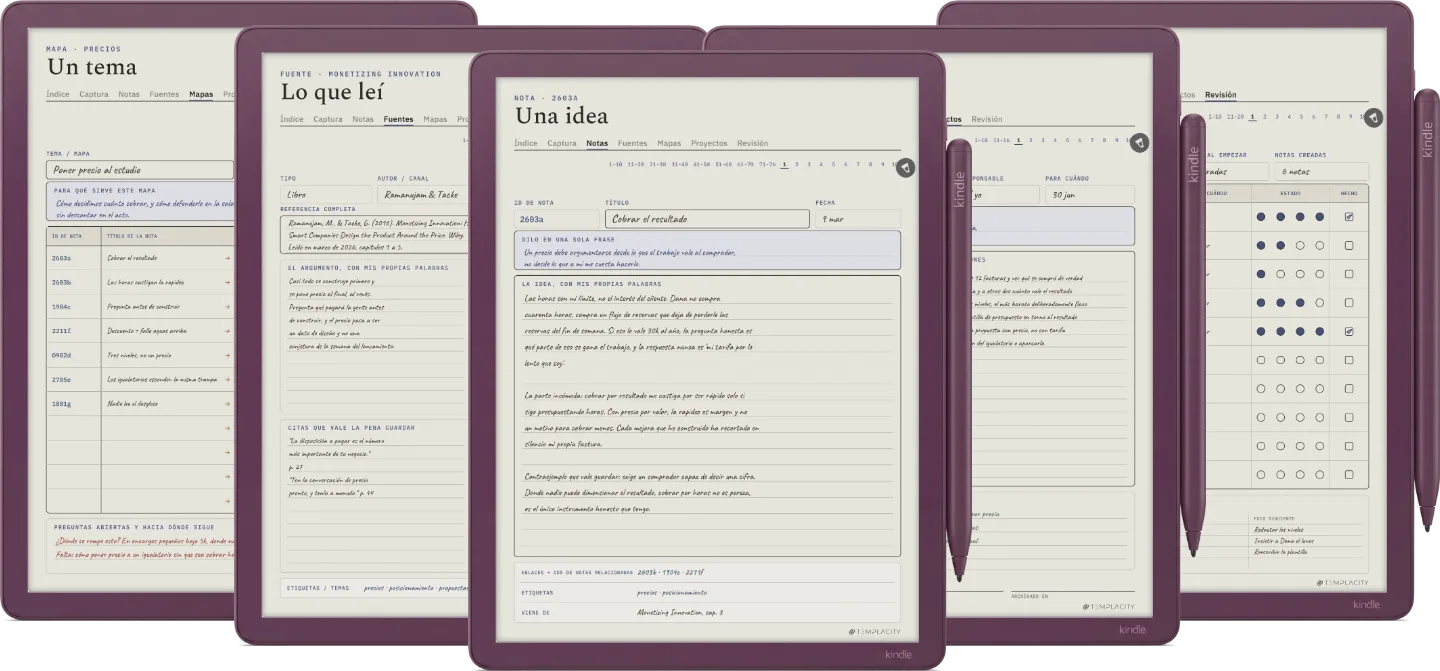Open arrow for note 2705e in Un tema

228,380
